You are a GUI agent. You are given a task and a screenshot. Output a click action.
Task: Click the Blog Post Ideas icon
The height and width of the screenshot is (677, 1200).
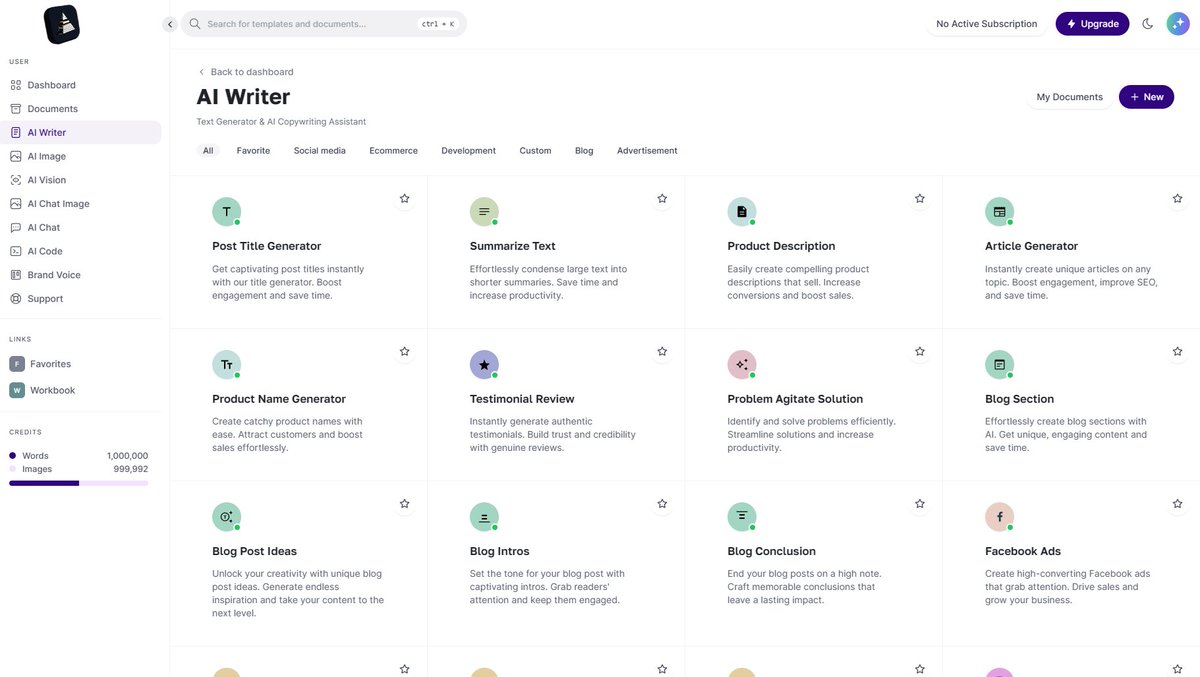coord(226,517)
